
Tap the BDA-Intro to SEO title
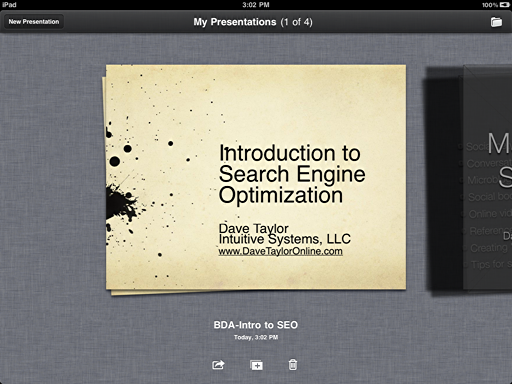click(256, 325)
